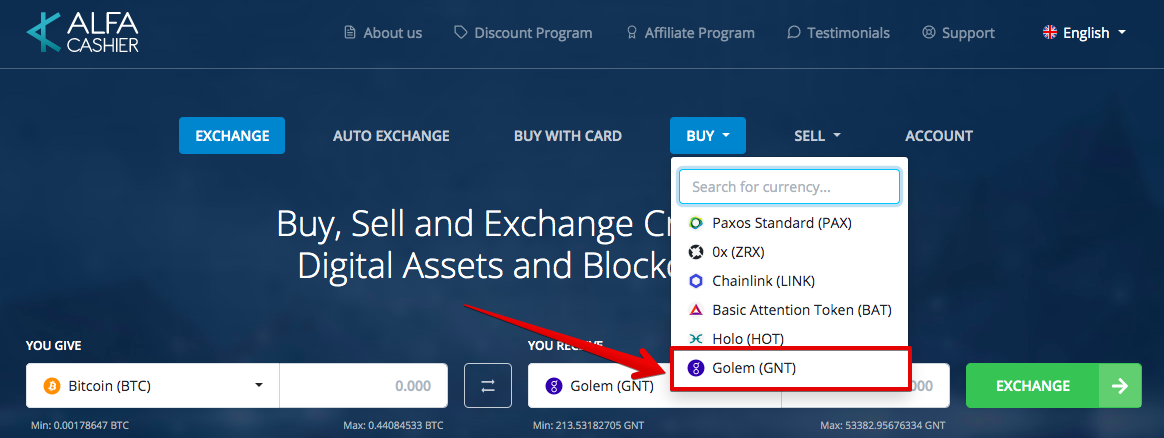
Task: Click the Golem icon in You Receive field
Action: point(553,386)
